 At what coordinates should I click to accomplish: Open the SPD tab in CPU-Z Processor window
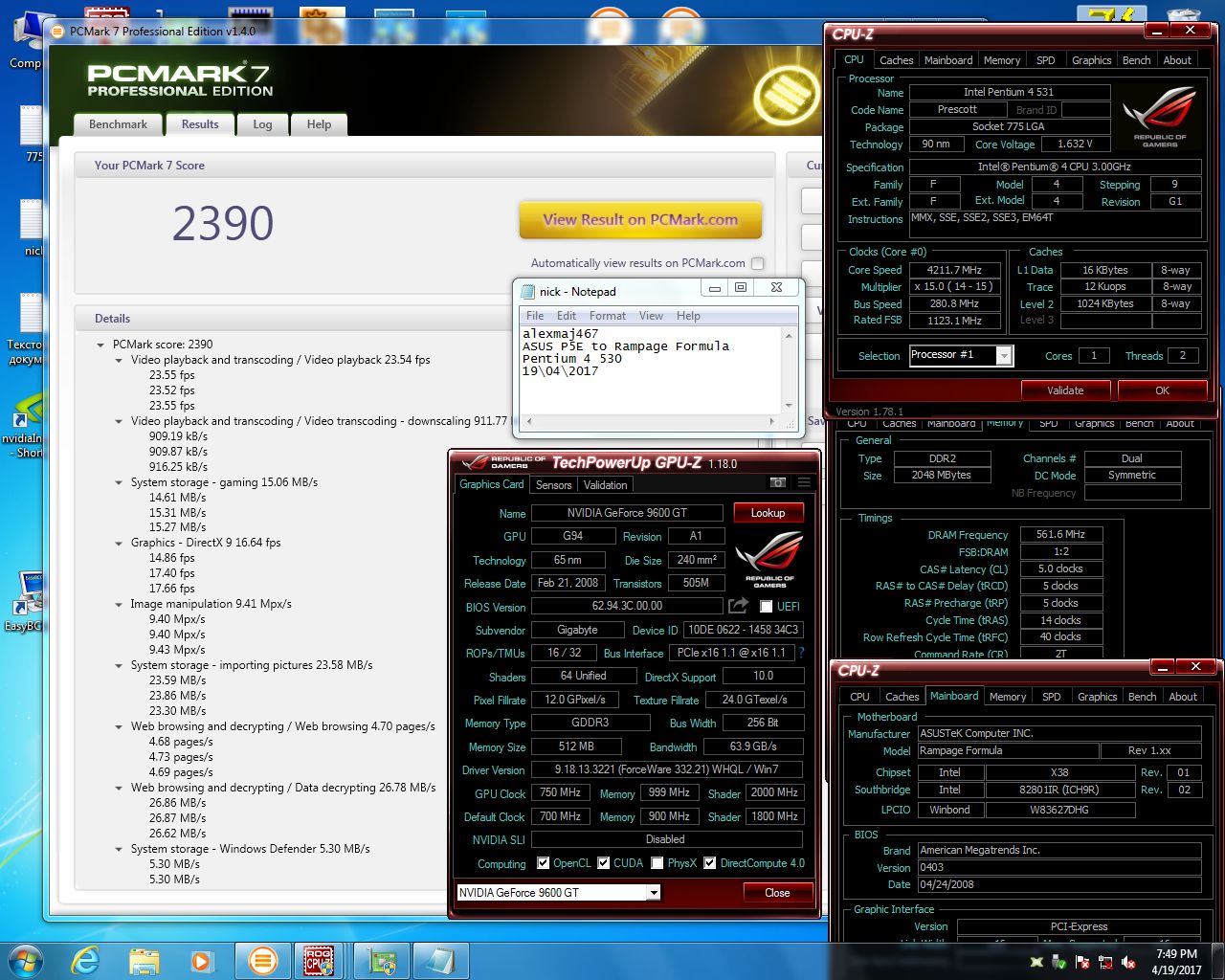pos(1045,60)
